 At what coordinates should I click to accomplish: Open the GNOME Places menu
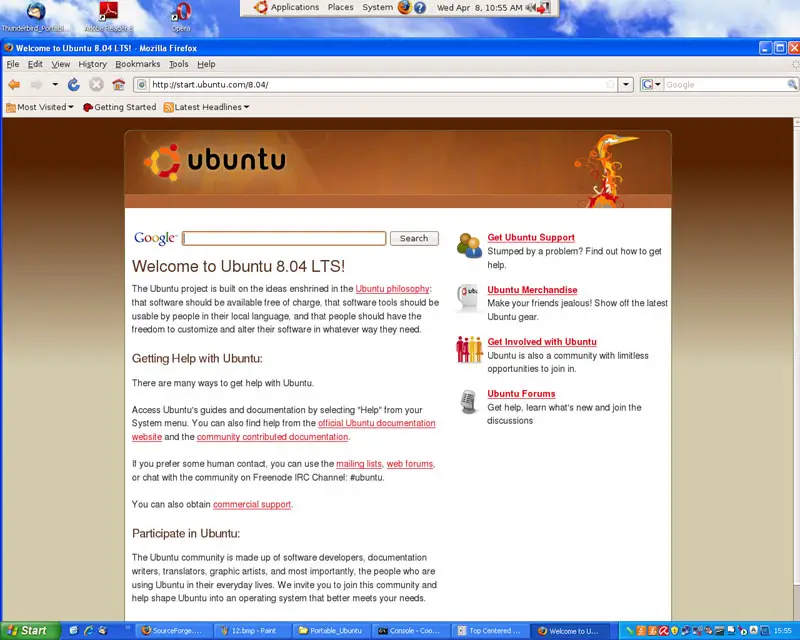(x=340, y=8)
